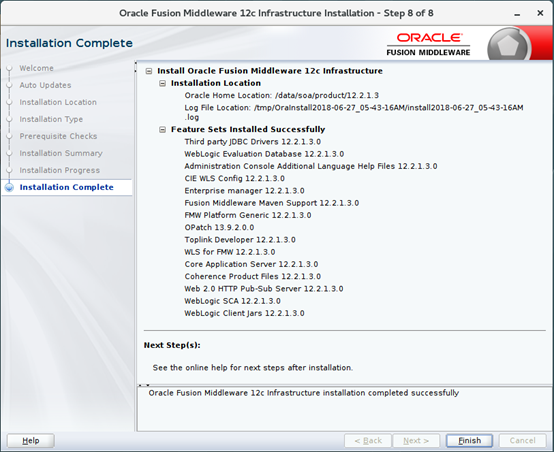Select Enterprise manager 12.2.1.3.0 row

point(244,191)
